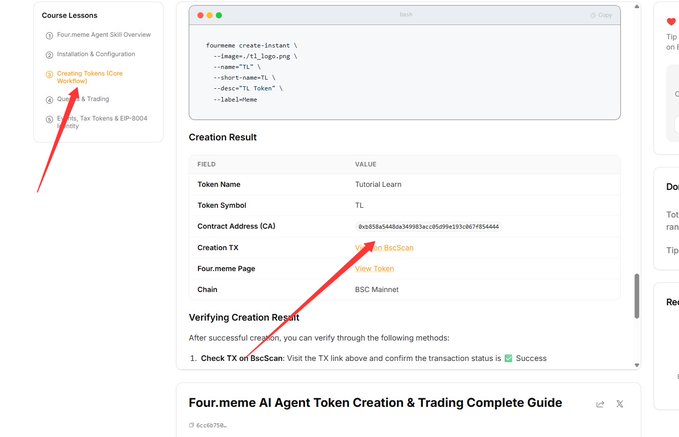Viewport: 679px width, 437px height.
Task: Click the scrollbar down arrow
Action: pos(637,365)
